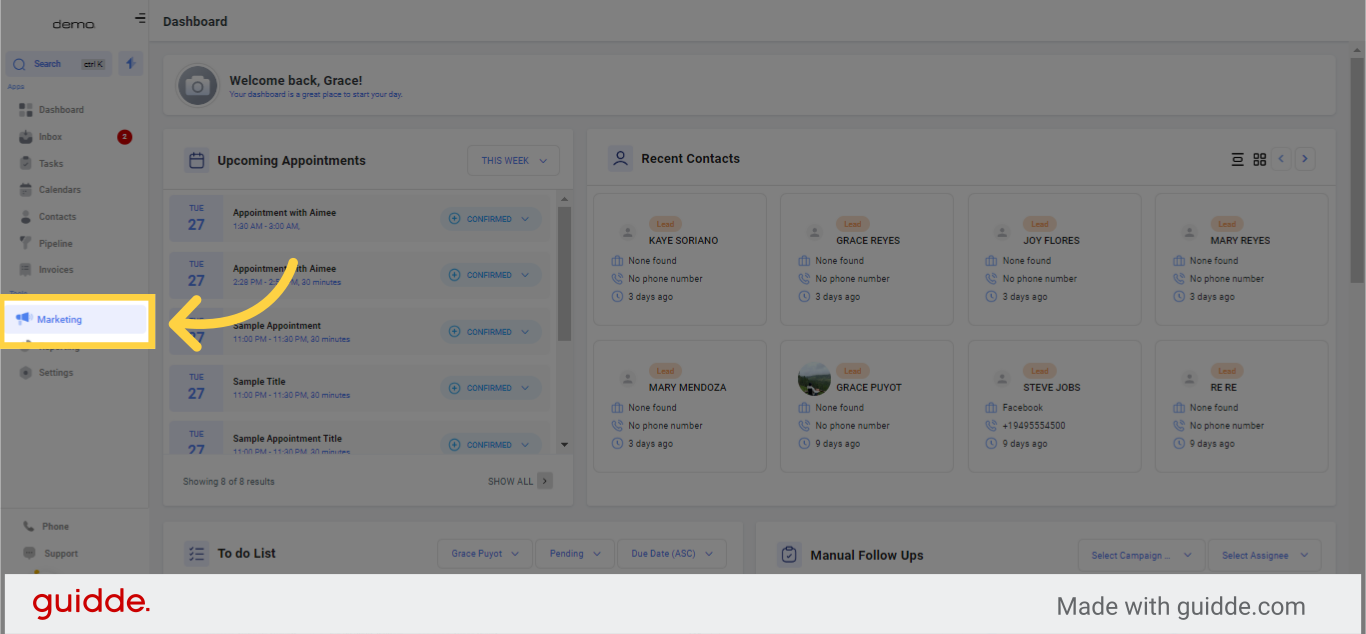Open Marketing in the sidebar

60,320
